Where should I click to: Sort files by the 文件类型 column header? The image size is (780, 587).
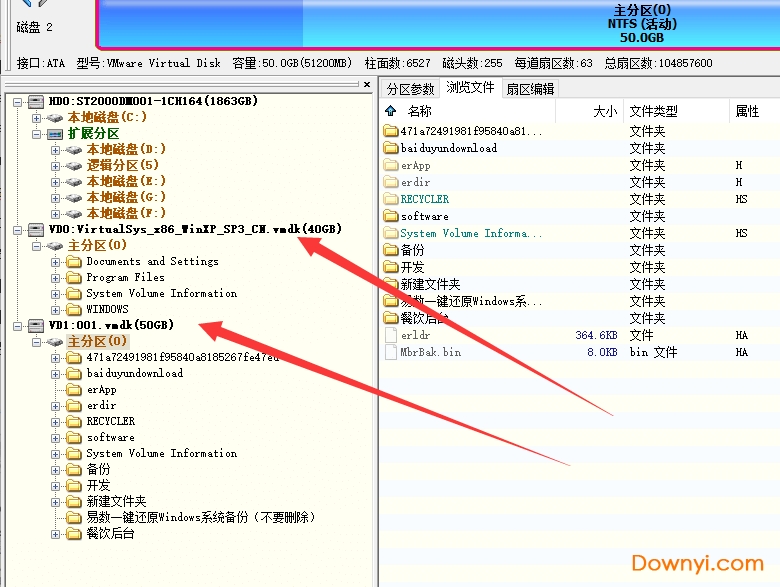point(653,111)
